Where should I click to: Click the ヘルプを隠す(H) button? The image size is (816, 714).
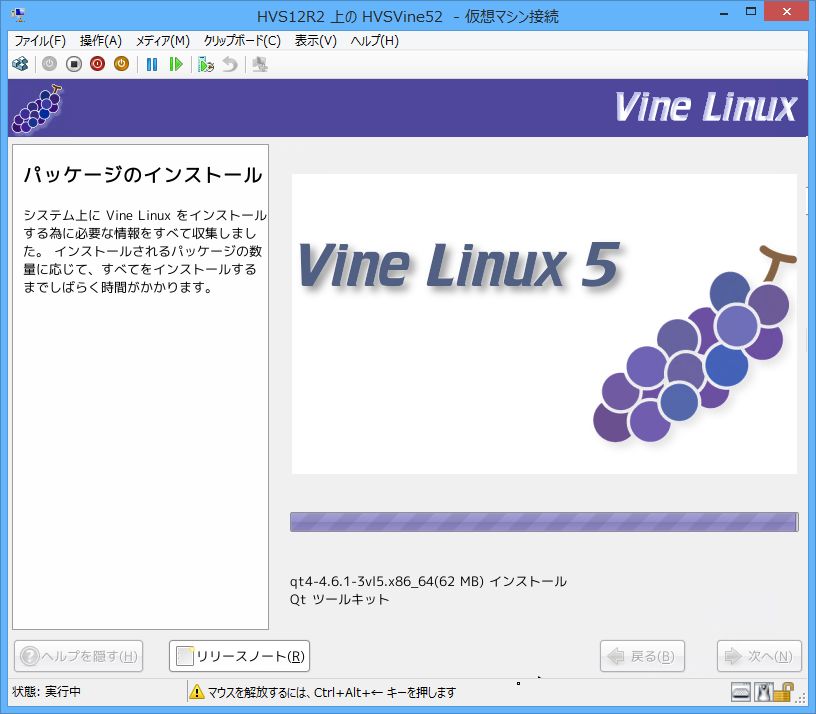coord(79,656)
